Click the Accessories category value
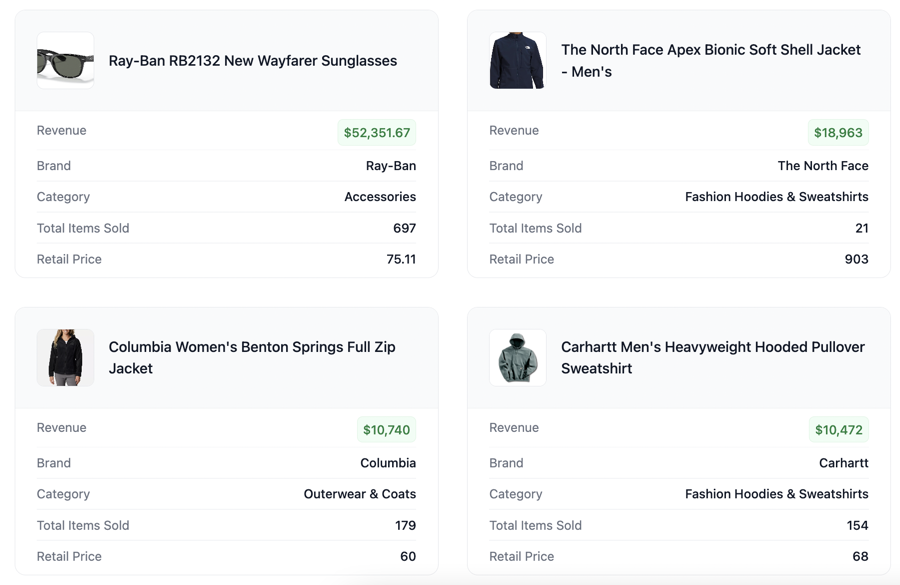Screen dimensions: 900x585 pos(379,197)
